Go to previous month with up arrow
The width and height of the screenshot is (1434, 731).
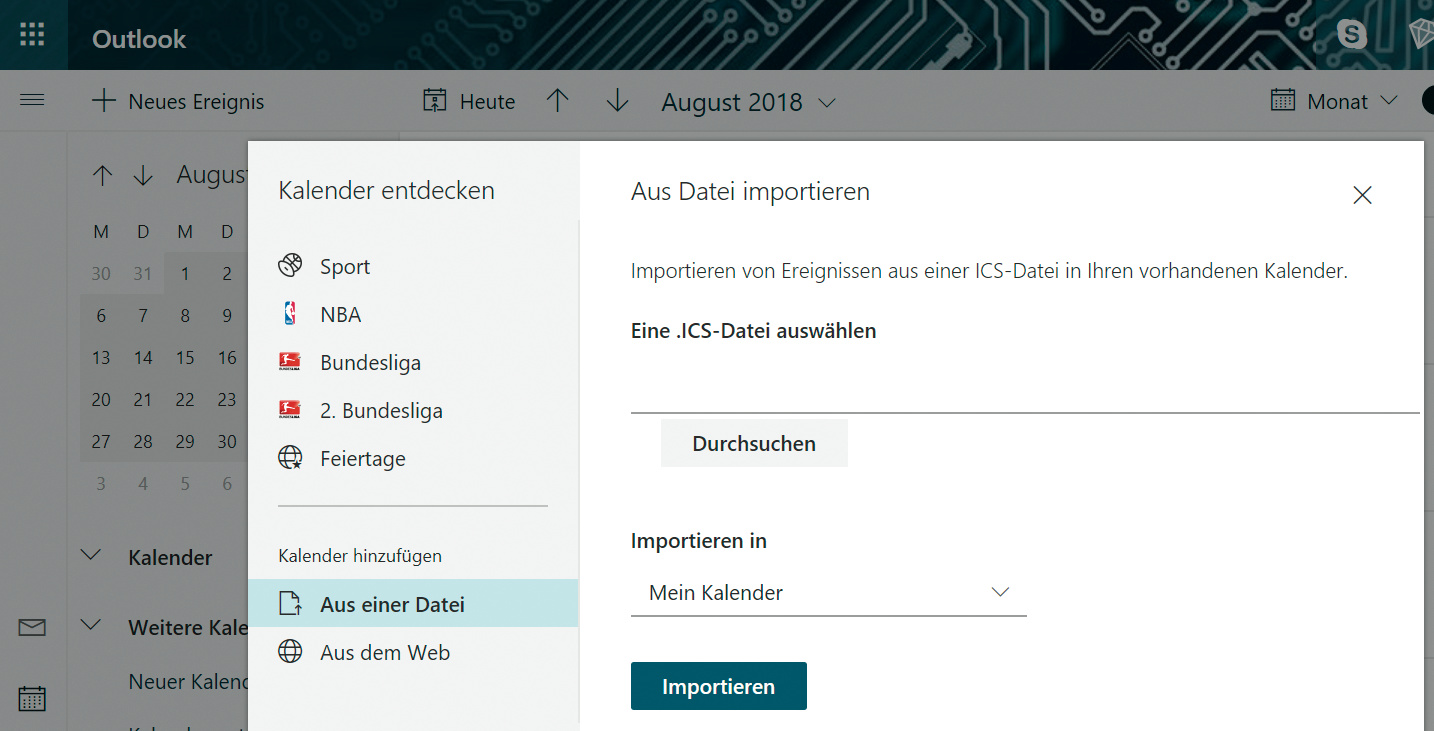click(x=558, y=101)
